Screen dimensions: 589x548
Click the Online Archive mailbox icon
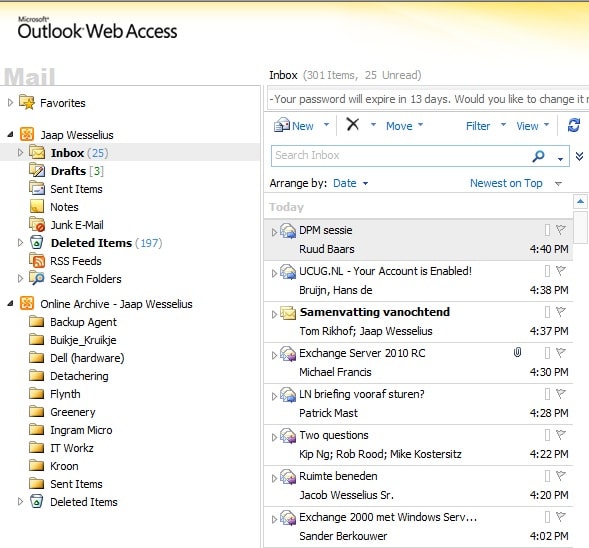pyautogui.click(x=27, y=303)
